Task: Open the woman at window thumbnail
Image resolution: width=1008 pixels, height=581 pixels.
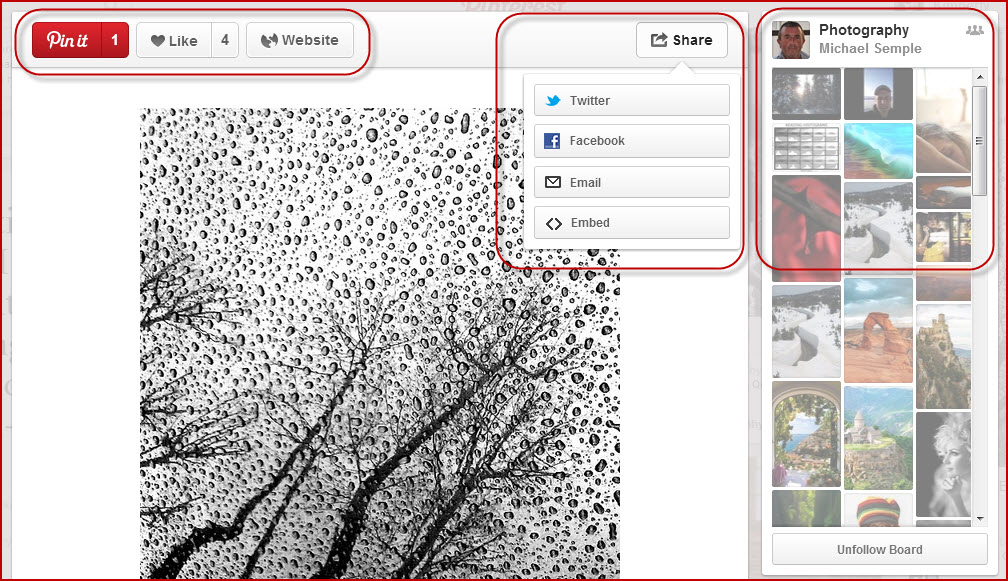Action: [x=943, y=237]
